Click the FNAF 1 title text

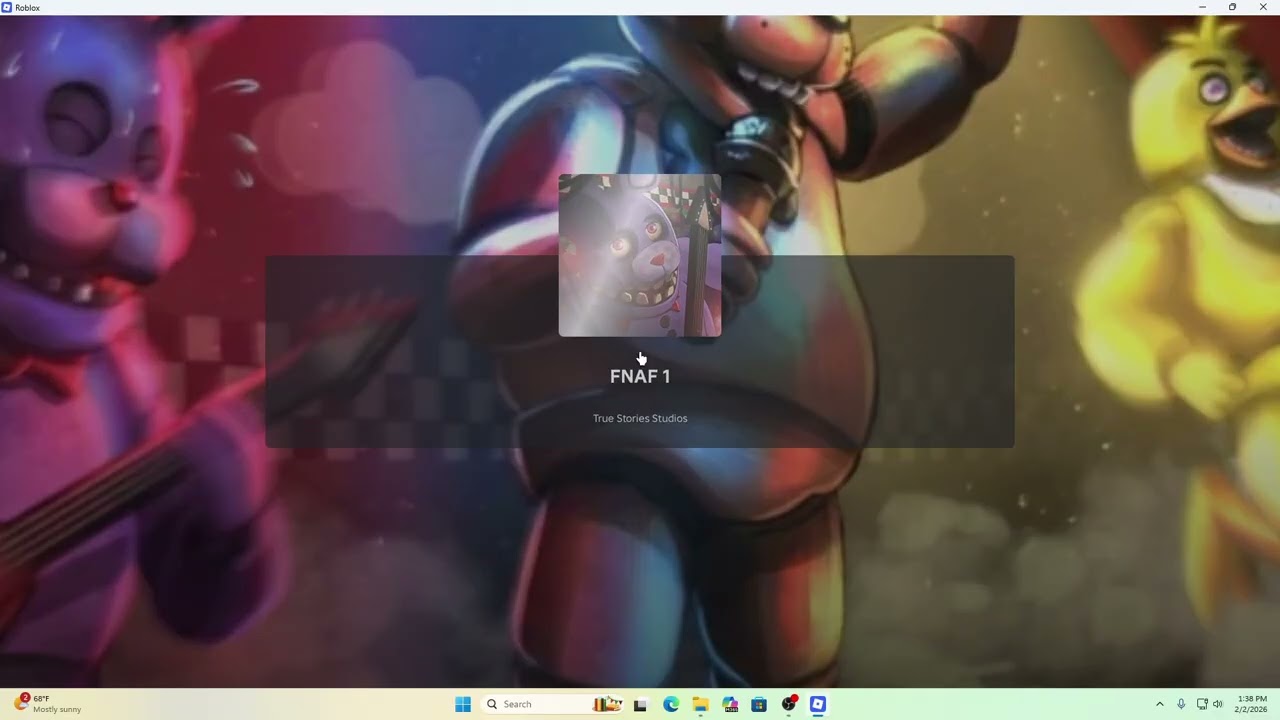point(640,376)
